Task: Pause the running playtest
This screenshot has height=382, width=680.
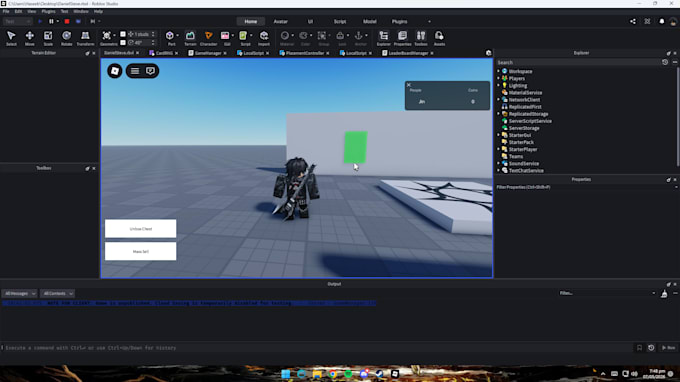Action: pyautogui.click(x=51, y=21)
